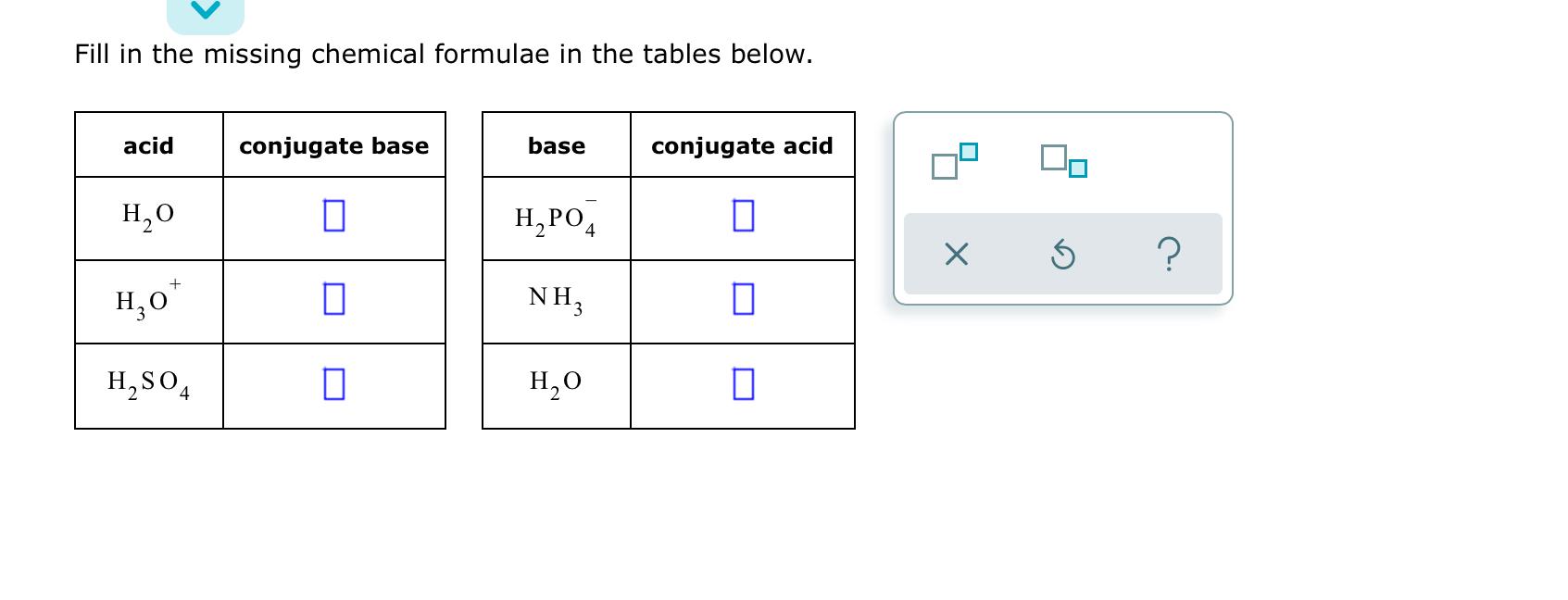This screenshot has height=600, width=1568.
Task: Select the superscript formatting tool
Action: pos(955,160)
